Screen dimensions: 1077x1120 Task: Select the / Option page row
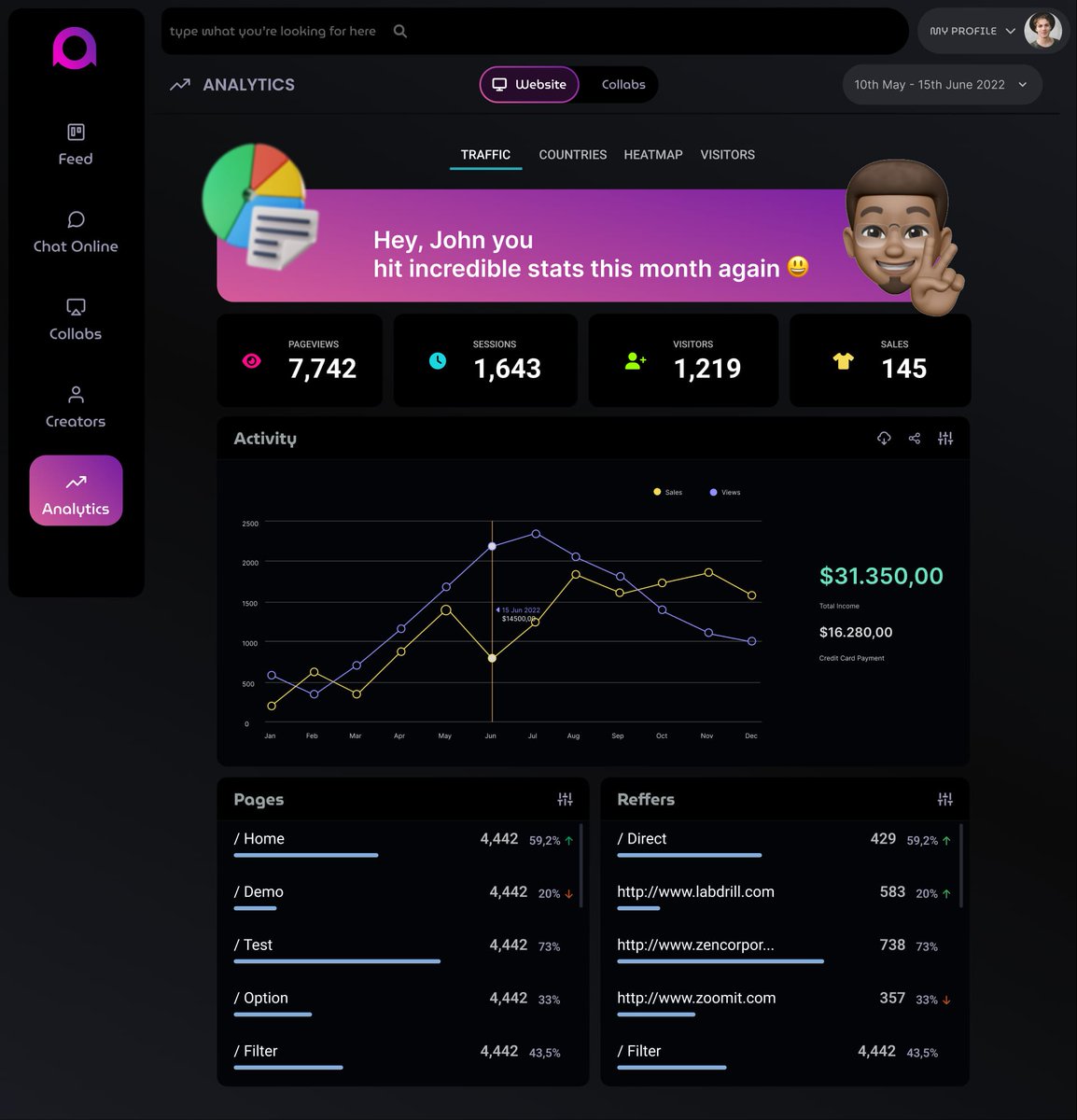(403, 1005)
